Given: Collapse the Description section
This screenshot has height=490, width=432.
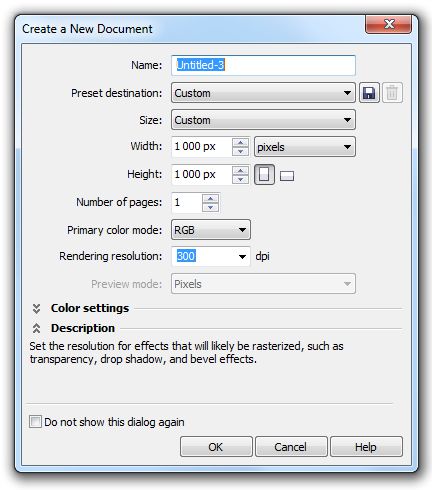Looking at the screenshot, I should pos(36,328).
